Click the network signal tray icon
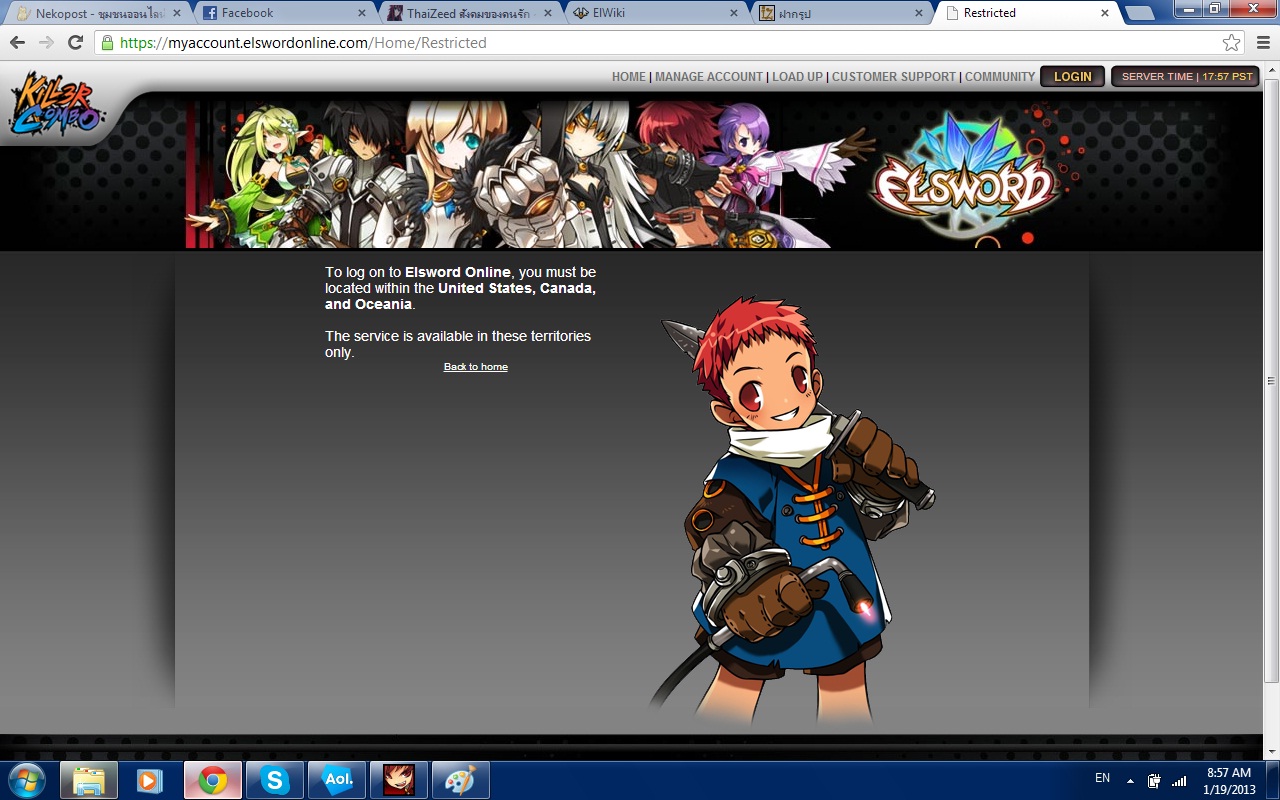The image size is (1280, 800). click(x=1179, y=780)
